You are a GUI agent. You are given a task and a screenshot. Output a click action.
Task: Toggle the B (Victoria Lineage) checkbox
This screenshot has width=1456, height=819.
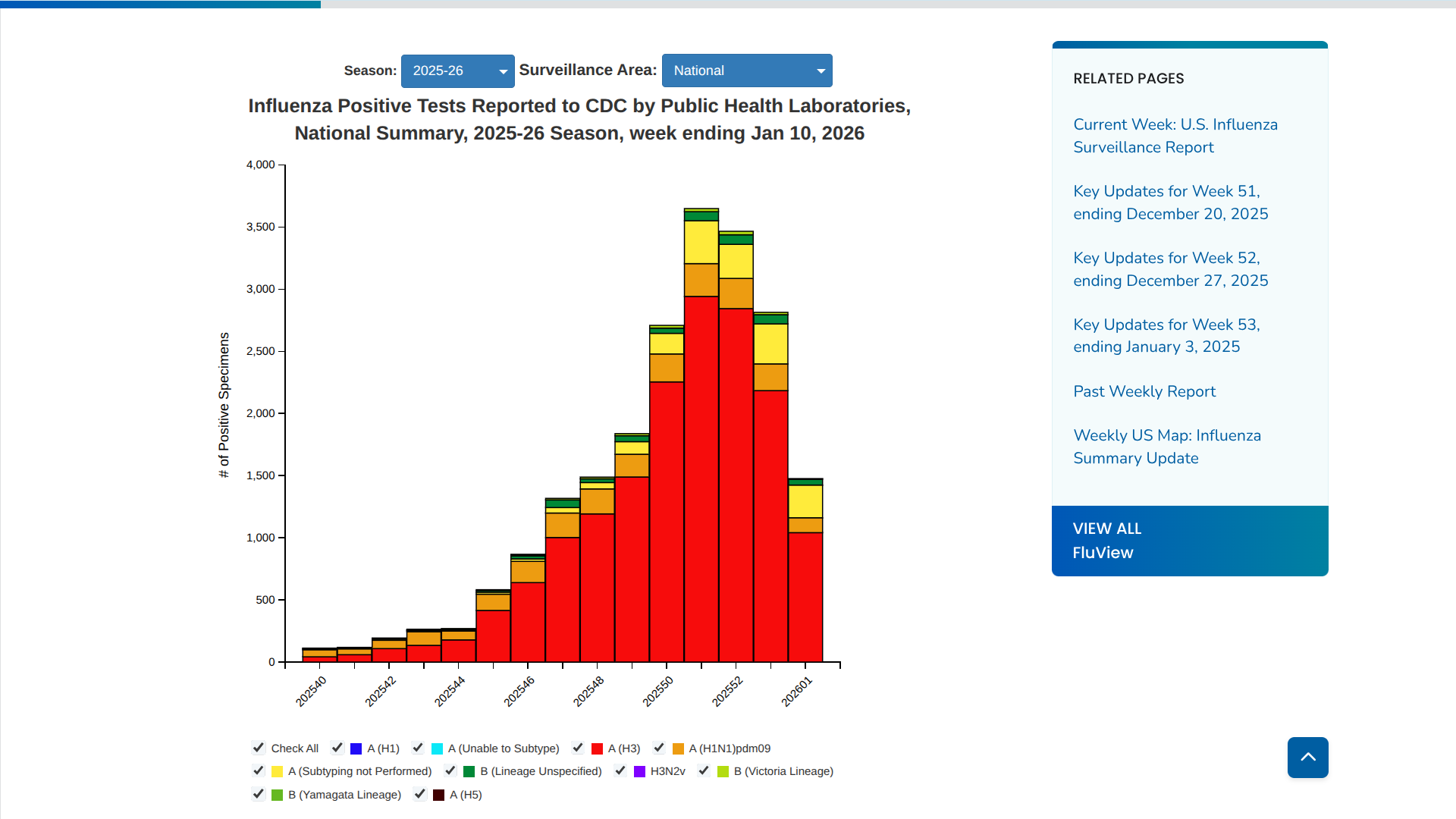[x=704, y=770]
